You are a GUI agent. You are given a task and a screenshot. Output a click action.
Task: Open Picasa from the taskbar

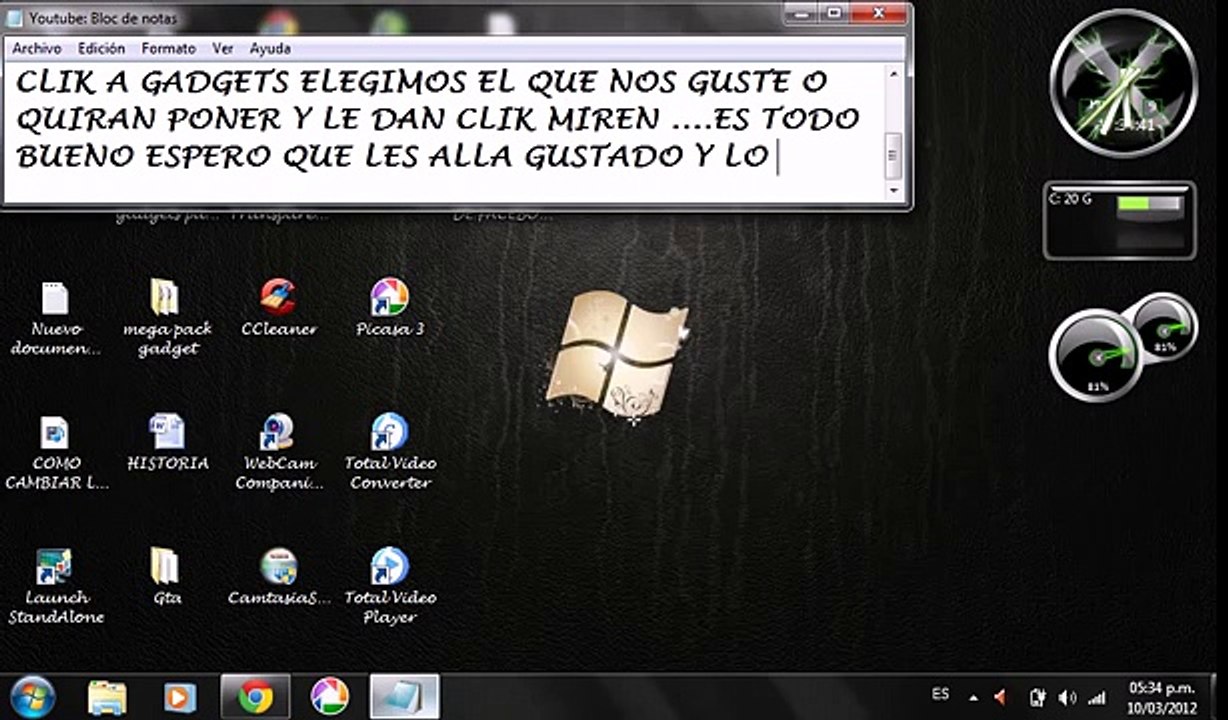tap(329, 696)
